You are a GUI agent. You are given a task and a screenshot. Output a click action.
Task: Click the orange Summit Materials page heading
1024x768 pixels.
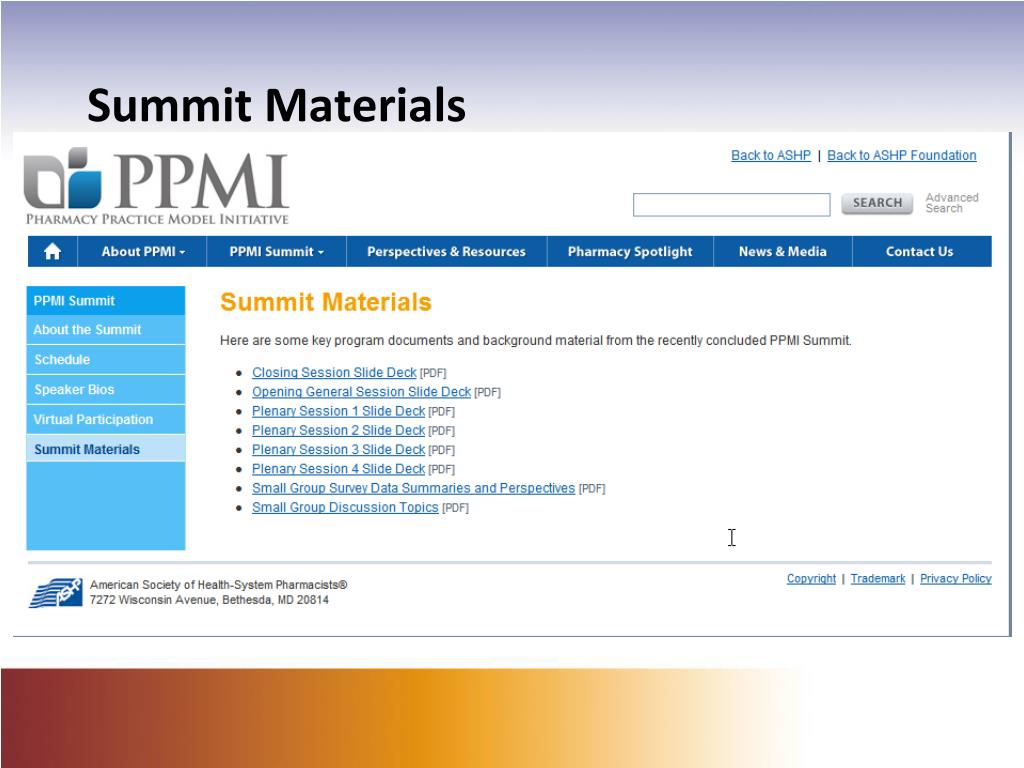(326, 302)
